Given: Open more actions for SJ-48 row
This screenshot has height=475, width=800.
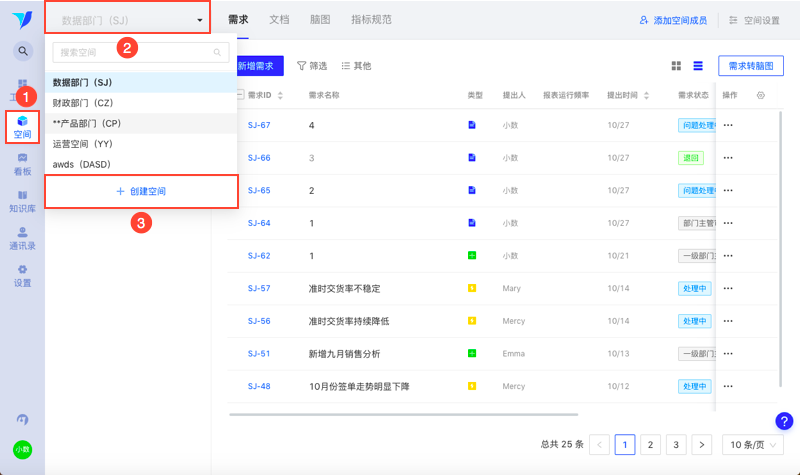Looking at the screenshot, I should point(728,386).
